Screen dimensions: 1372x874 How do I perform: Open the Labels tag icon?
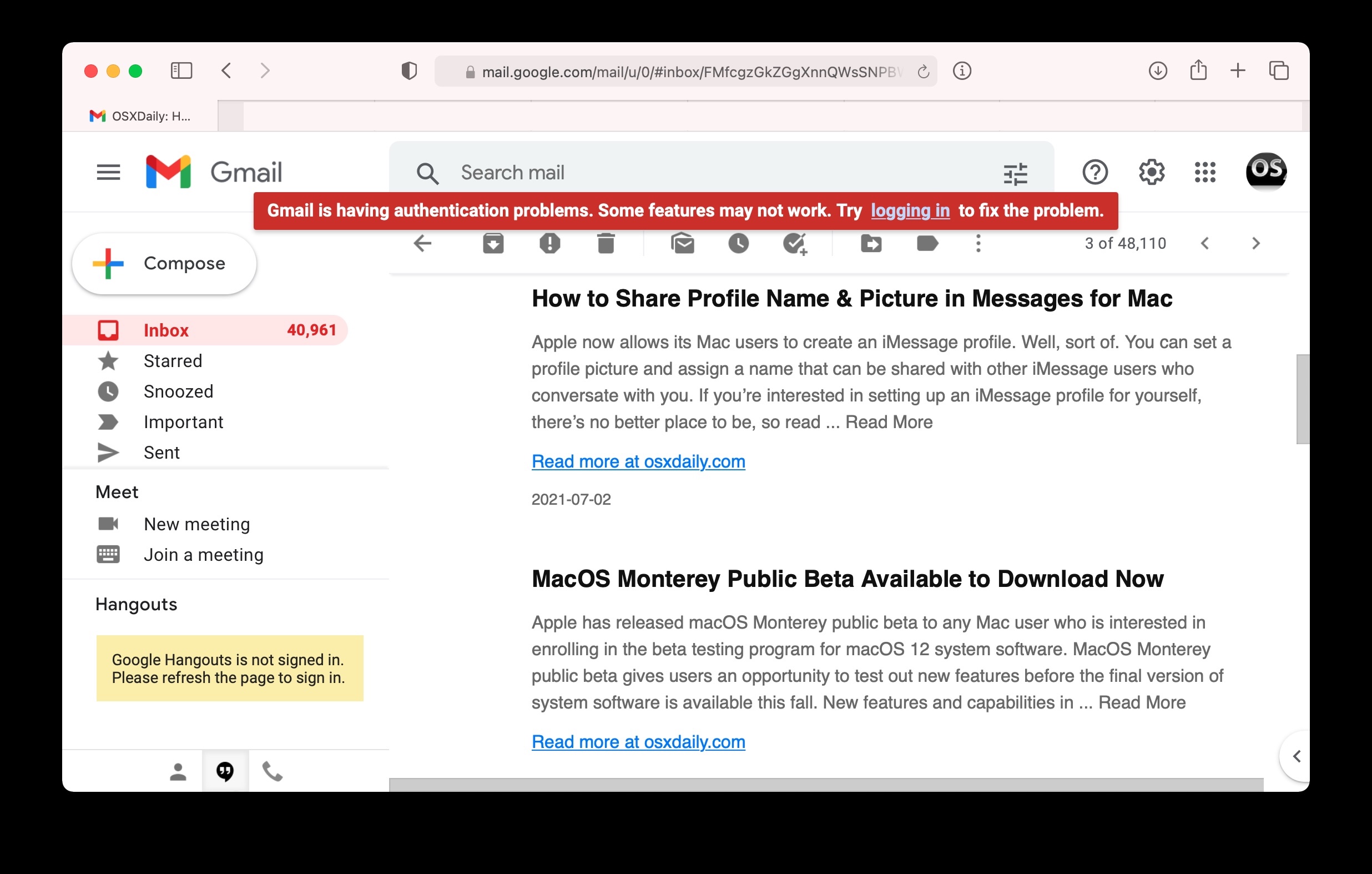(x=927, y=244)
